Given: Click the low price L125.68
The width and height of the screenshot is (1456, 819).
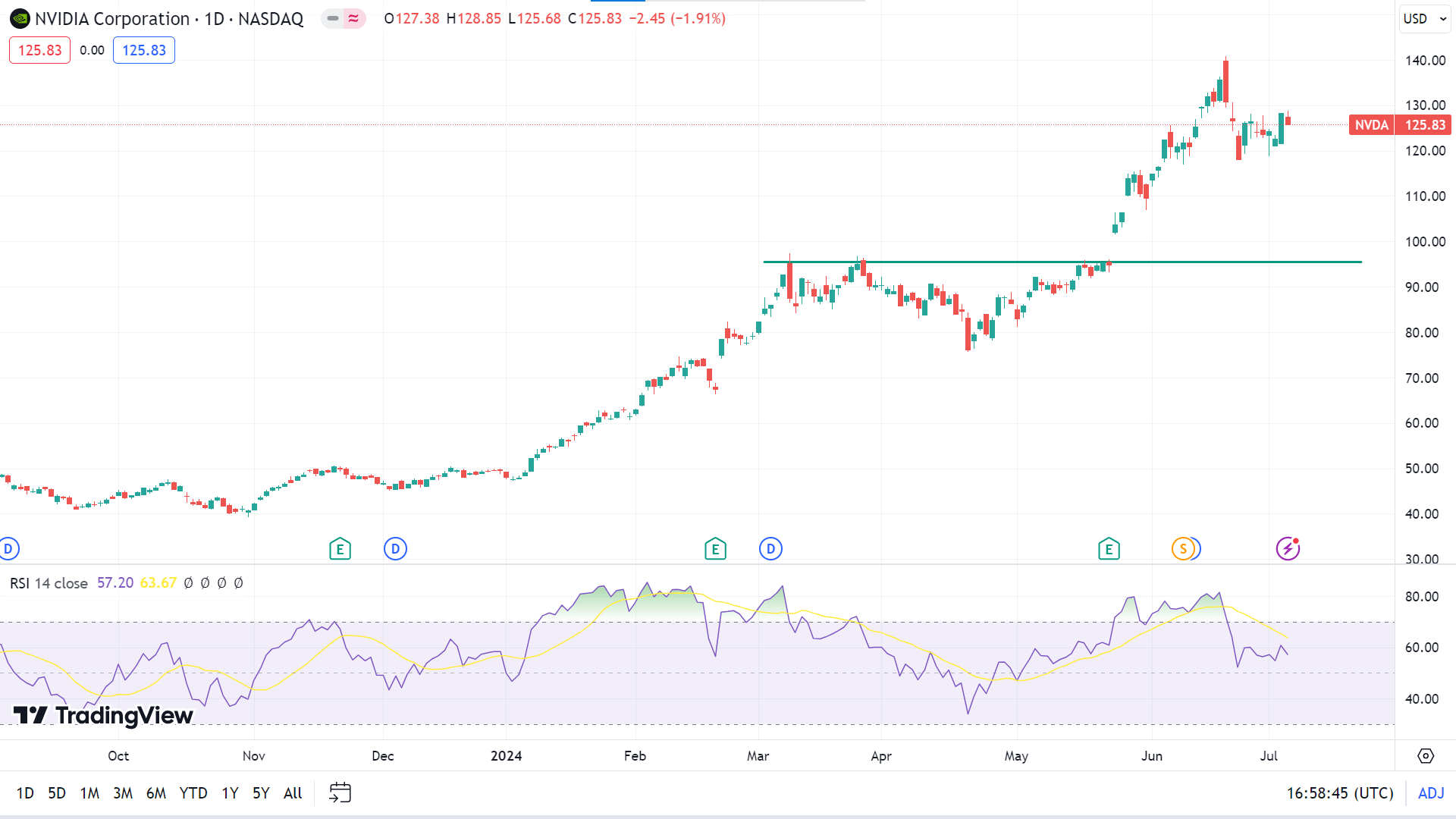Looking at the screenshot, I should pos(535,18).
